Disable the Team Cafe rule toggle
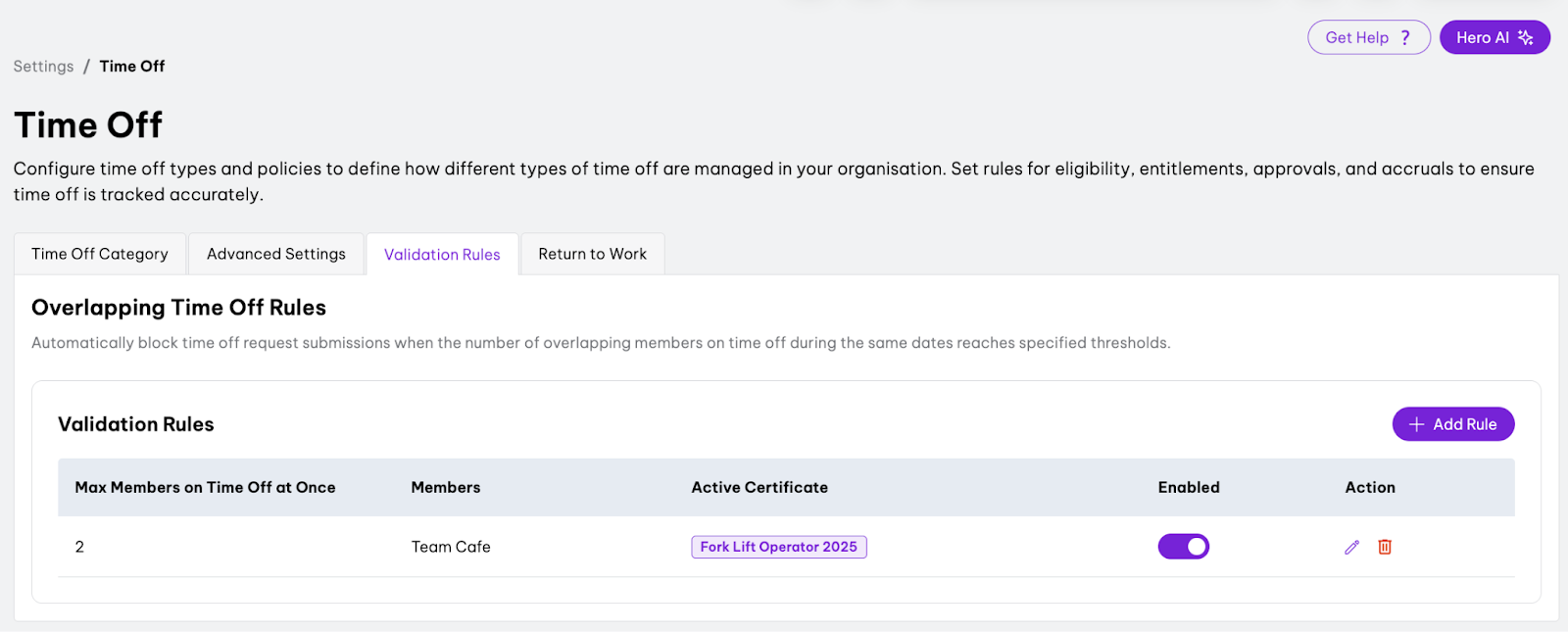The width and height of the screenshot is (1568, 632). [x=1184, y=547]
